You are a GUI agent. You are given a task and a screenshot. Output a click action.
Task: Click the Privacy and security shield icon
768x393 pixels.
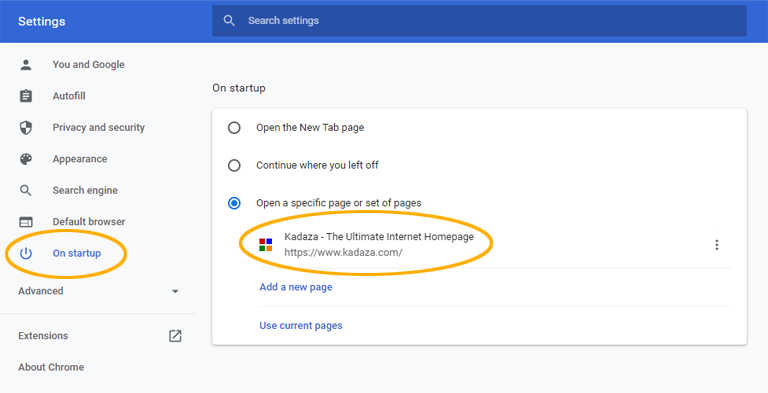pyautogui.click(x=26, y=127)
